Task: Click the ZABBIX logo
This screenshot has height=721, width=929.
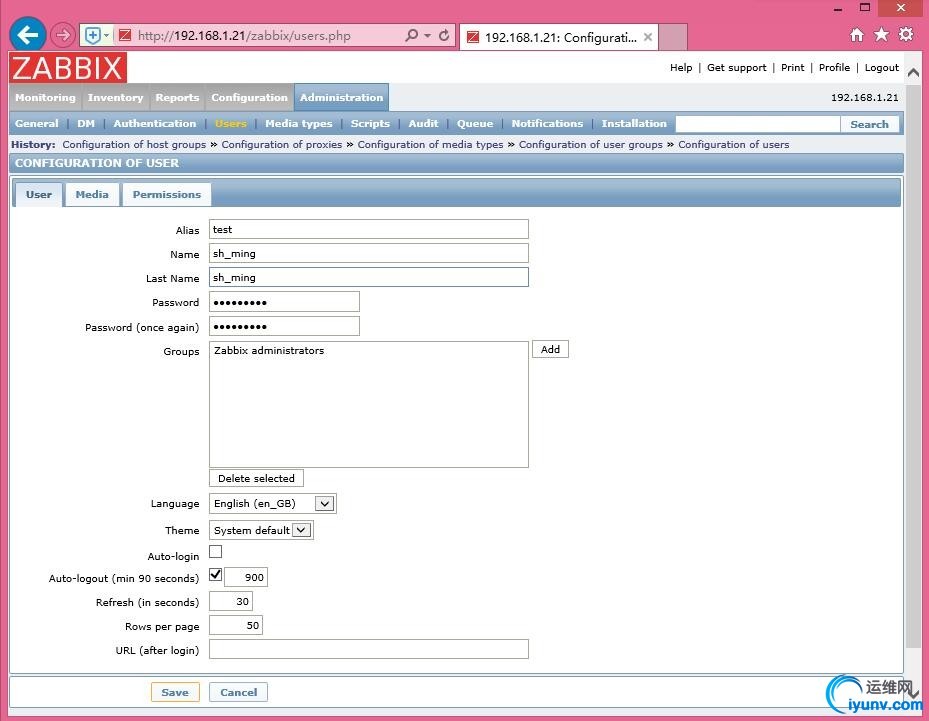Action: (x=68, y=68)
